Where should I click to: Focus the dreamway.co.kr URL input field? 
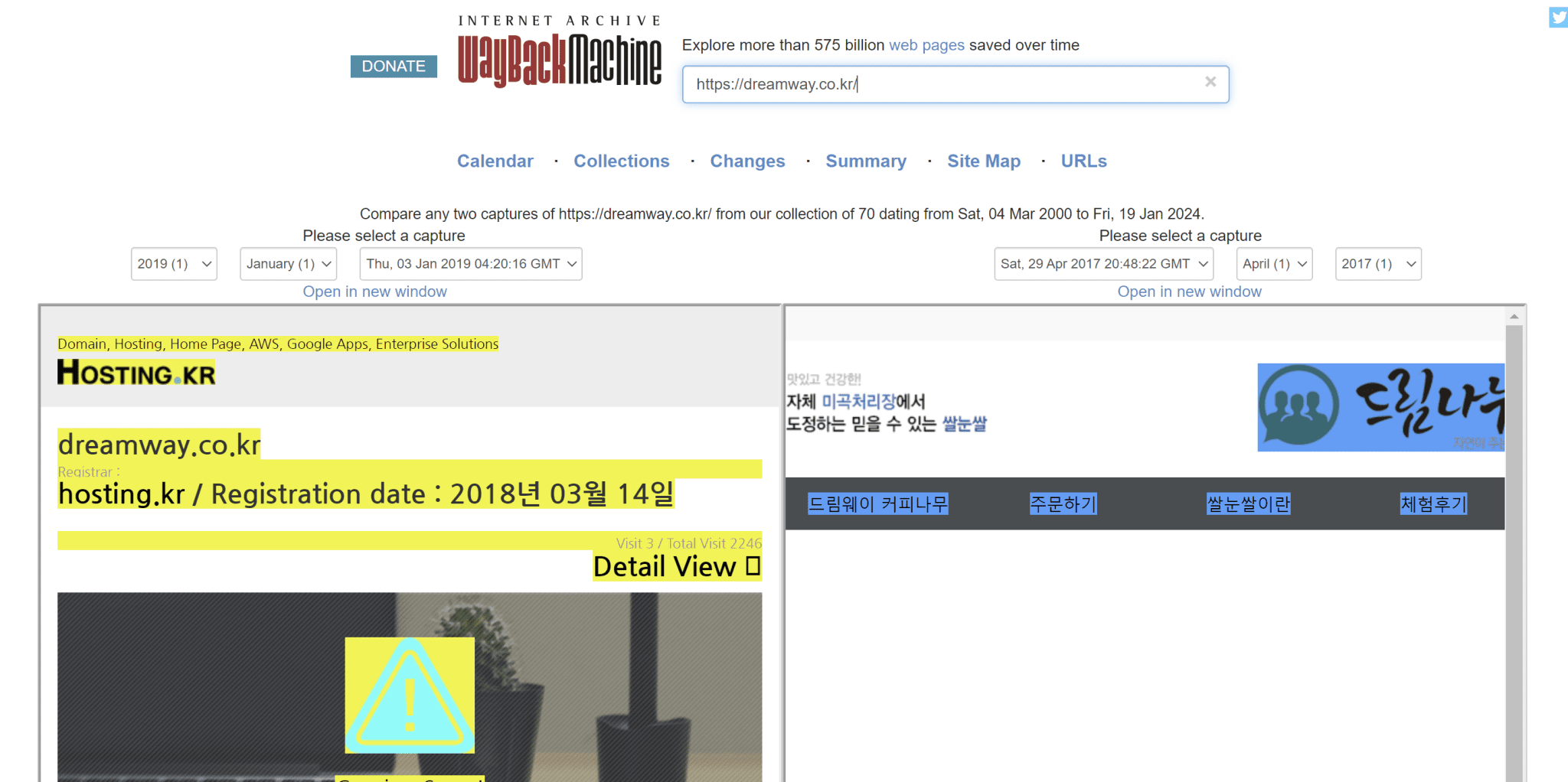(x=955, y=84)
